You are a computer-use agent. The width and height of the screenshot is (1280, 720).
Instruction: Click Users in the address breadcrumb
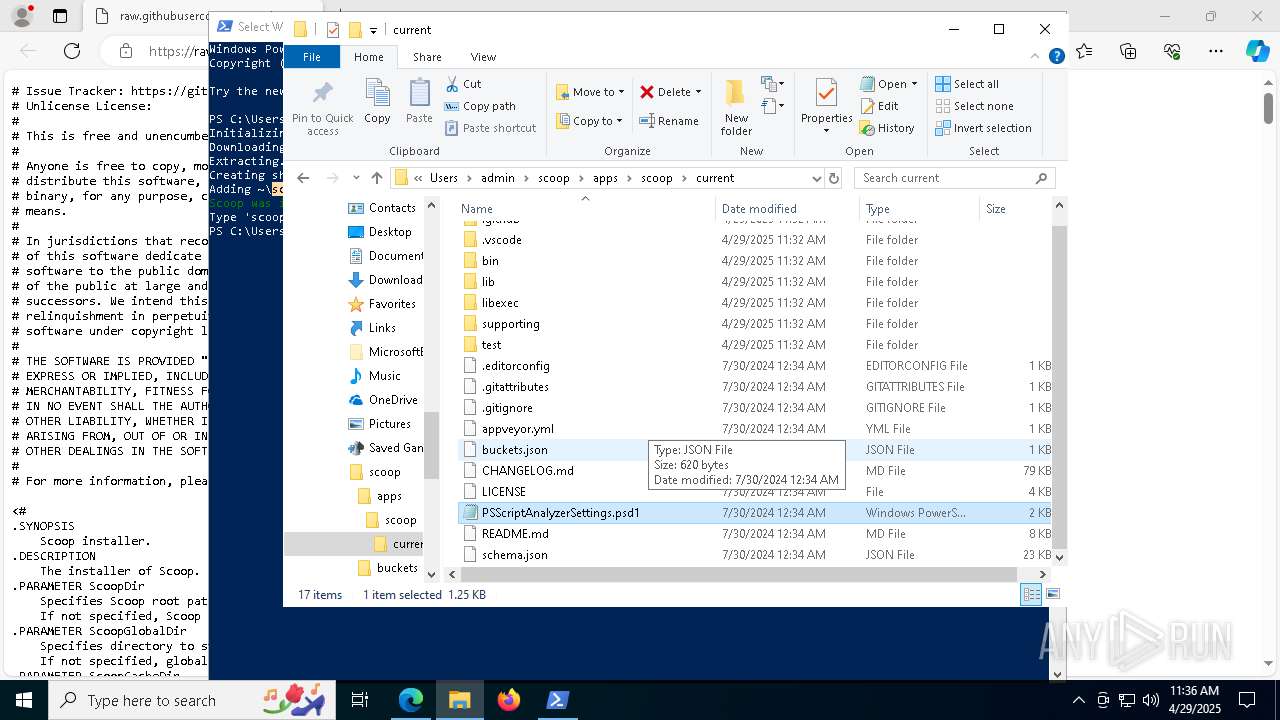point(444,178)
